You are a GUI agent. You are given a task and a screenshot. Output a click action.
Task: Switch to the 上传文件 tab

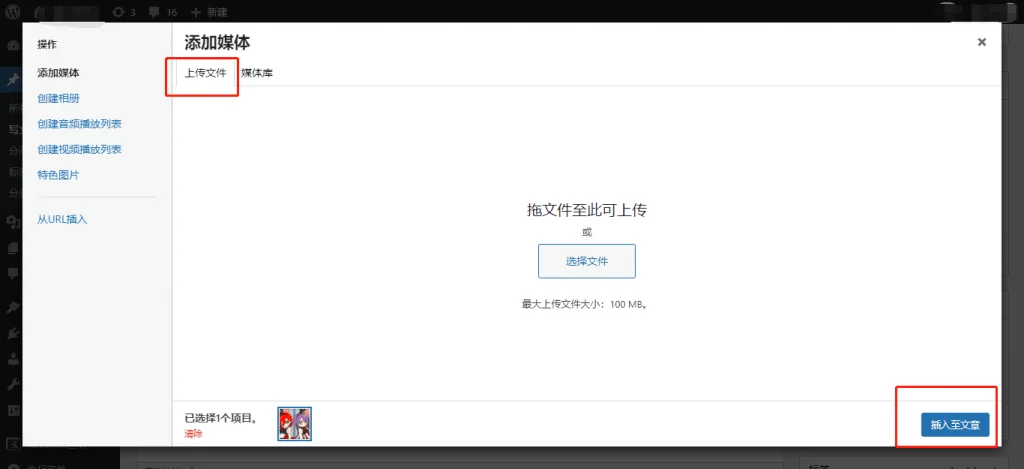tap(206, 73)
